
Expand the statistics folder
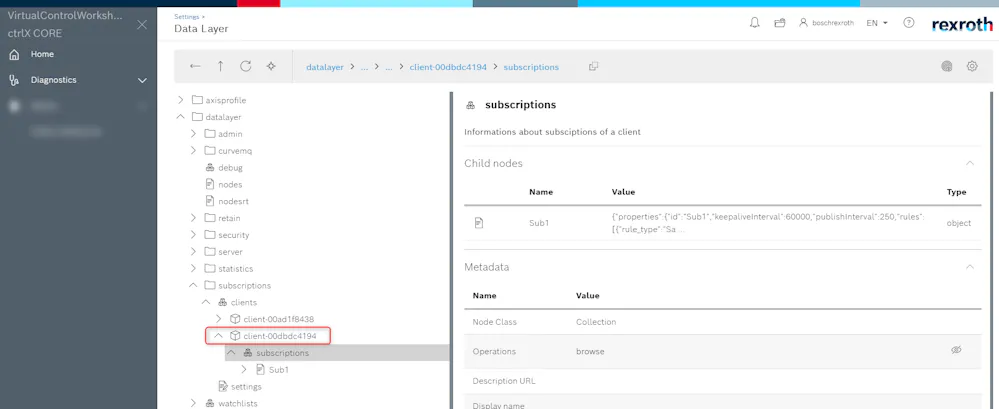tap(193, 269)
